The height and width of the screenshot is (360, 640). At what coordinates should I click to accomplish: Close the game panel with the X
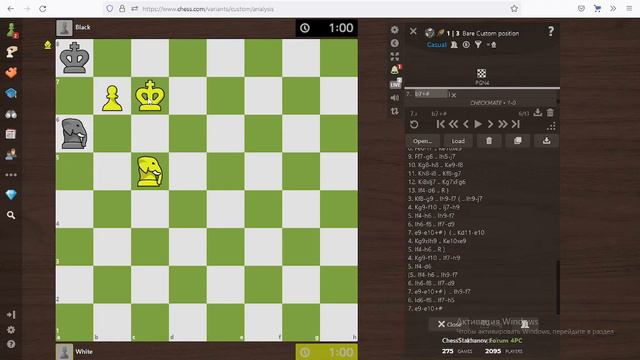(x=413, y=31)
